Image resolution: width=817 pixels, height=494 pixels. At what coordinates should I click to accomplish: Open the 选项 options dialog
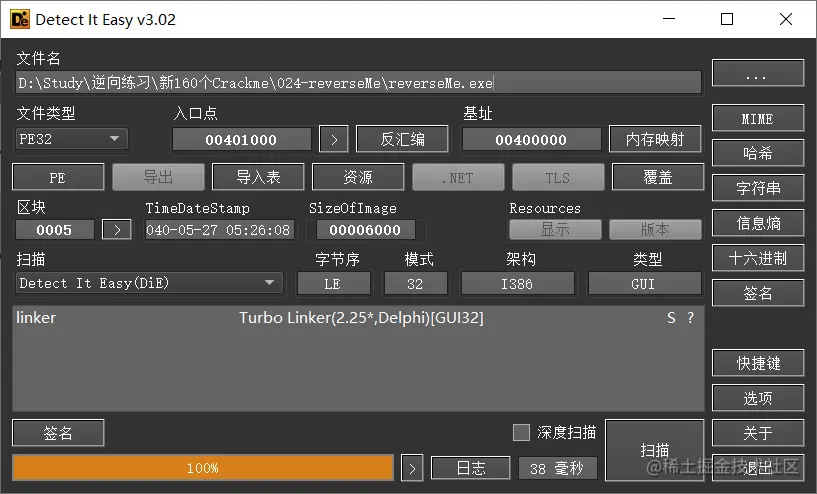coord(758,398)
